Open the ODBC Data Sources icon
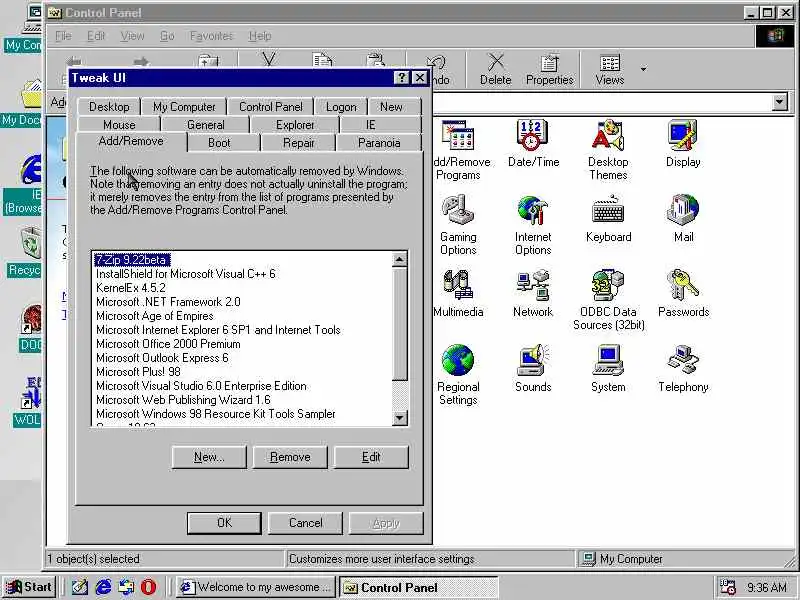This screenshot has height=600, width=800. [608, 299]
